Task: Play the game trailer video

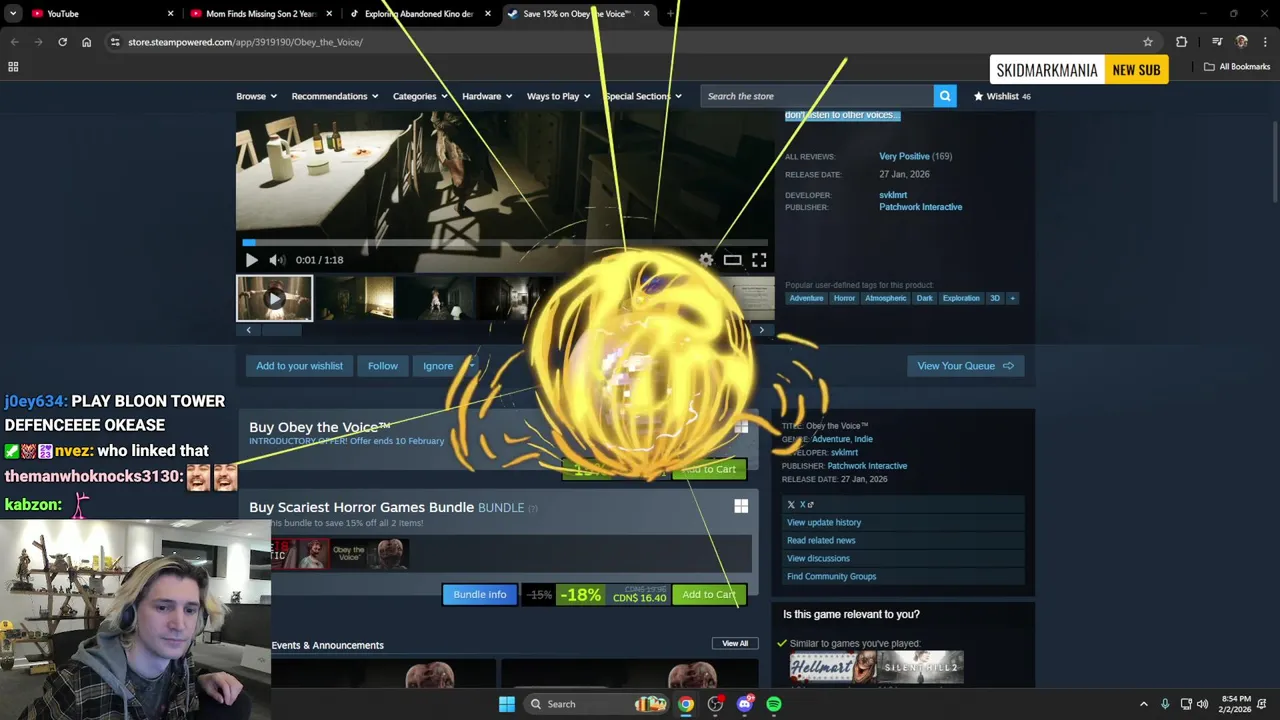Action: point(251,260)
